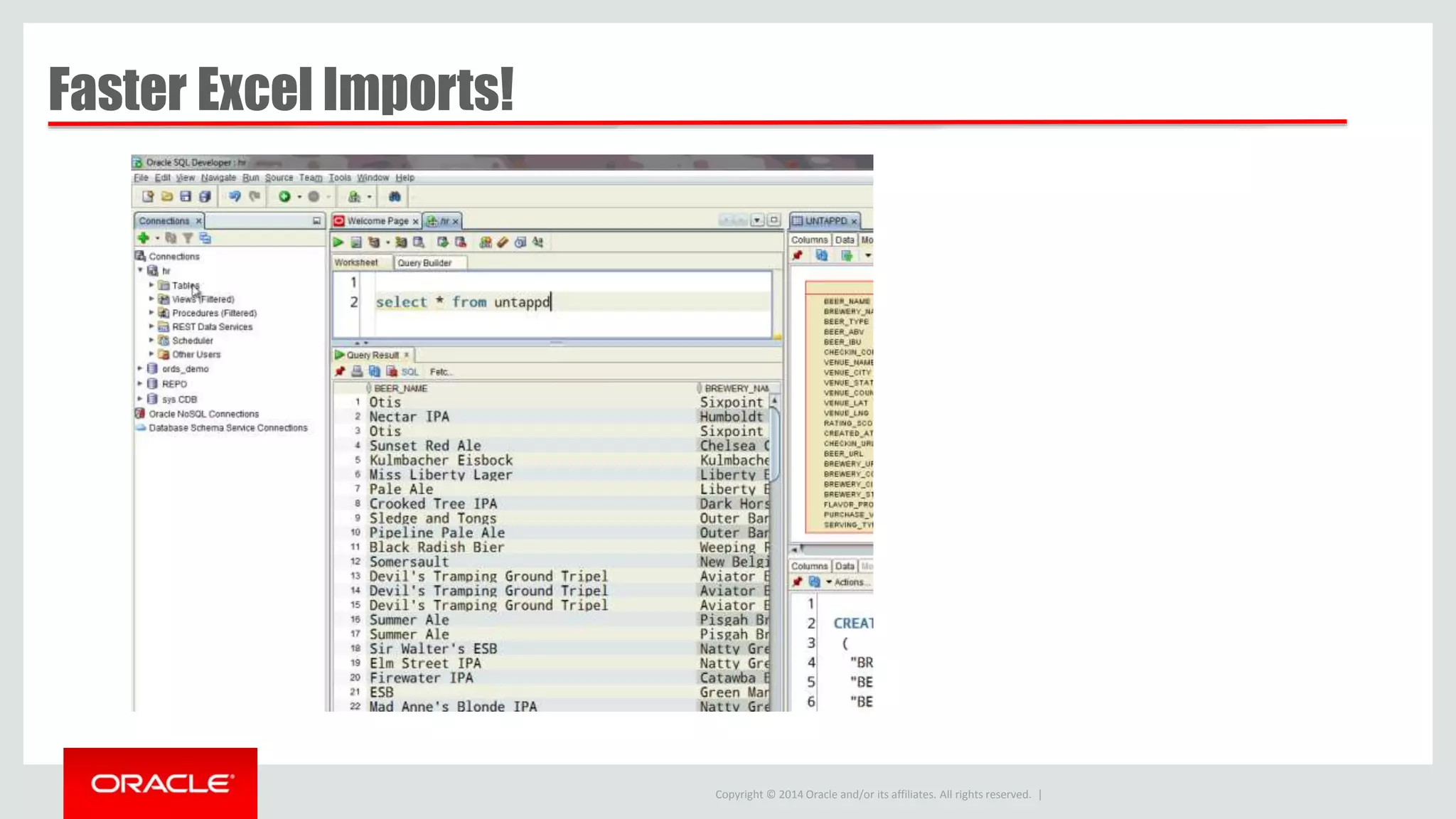Screen dimensions: 1456x819
Task: Click the red pin icon in Query Result
Action: 341,371
